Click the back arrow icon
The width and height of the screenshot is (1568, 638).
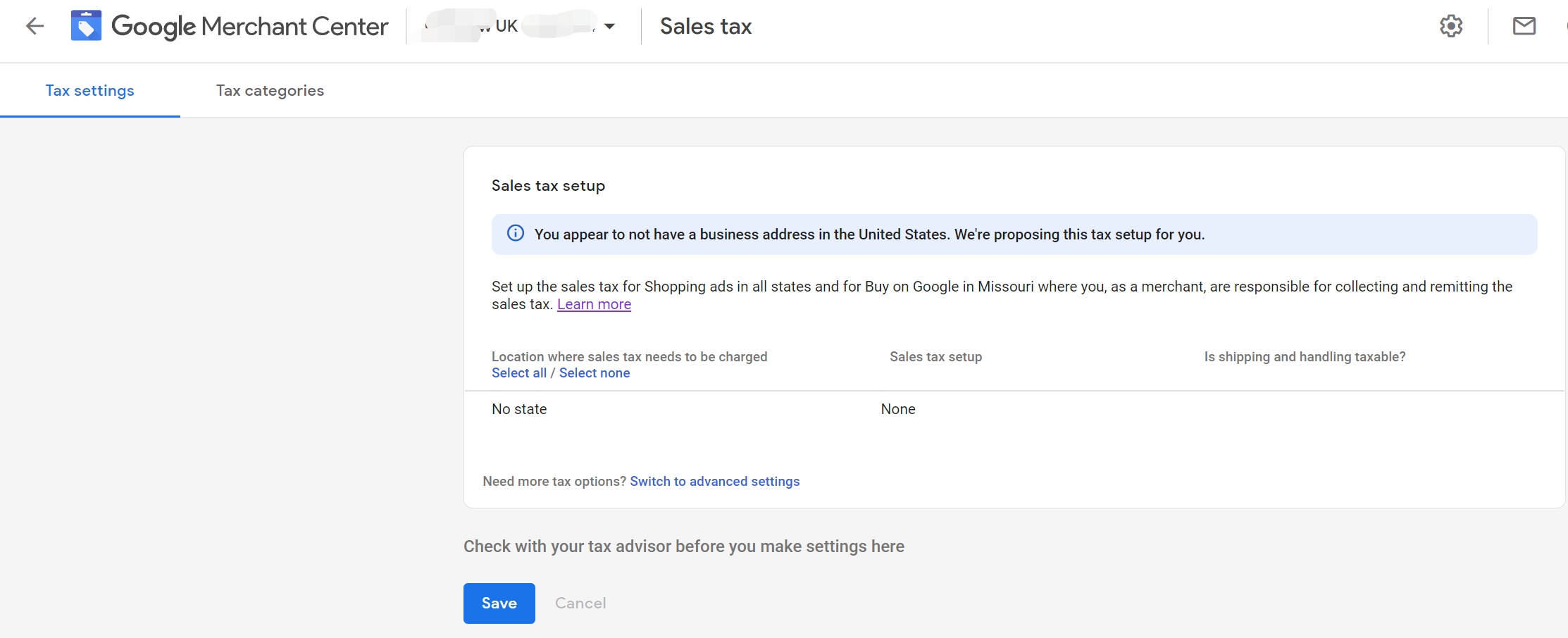coord(35,27)
